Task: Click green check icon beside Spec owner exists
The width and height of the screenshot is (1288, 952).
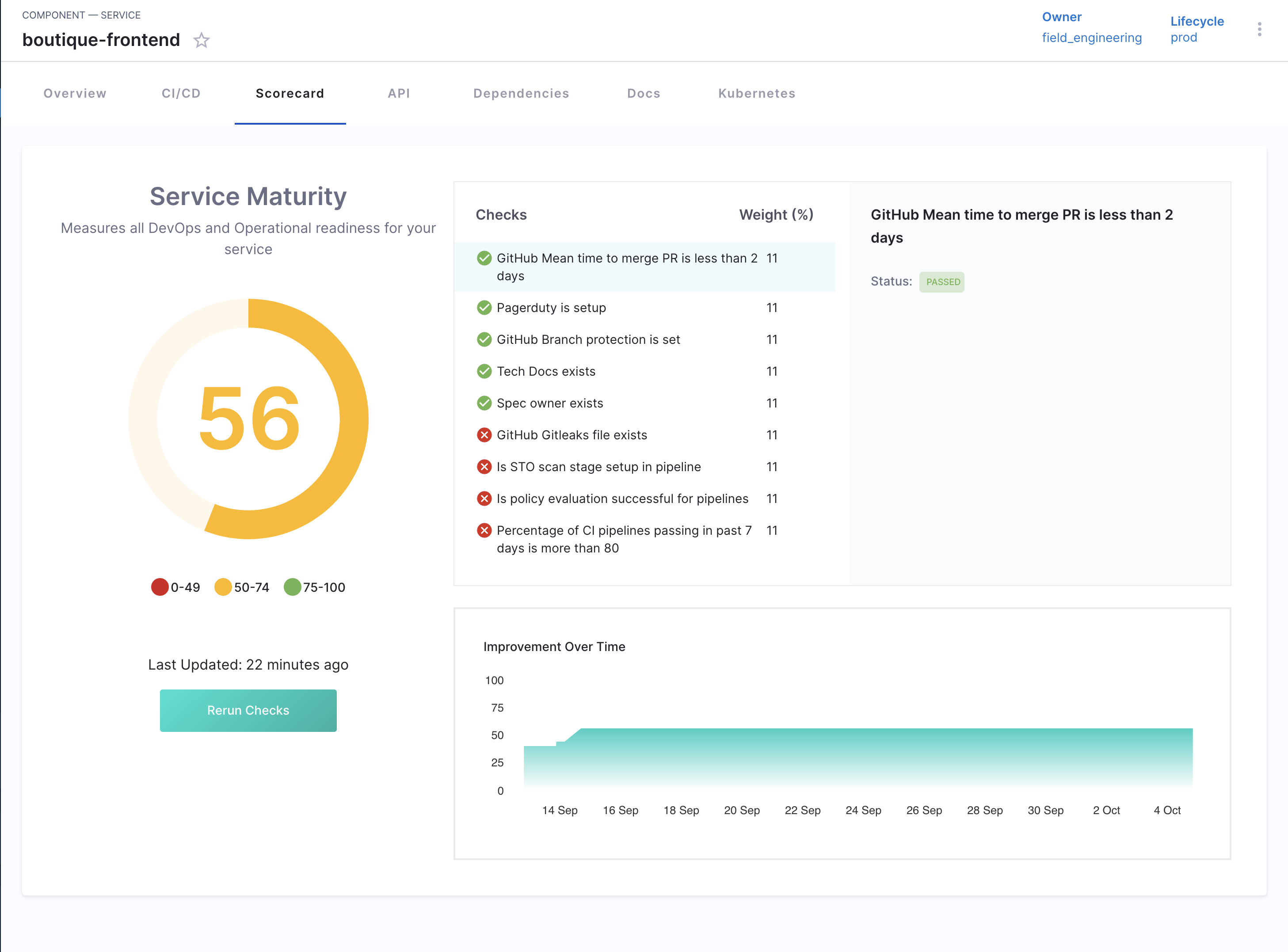Action: pyautogui.click(x=484, y=404)
